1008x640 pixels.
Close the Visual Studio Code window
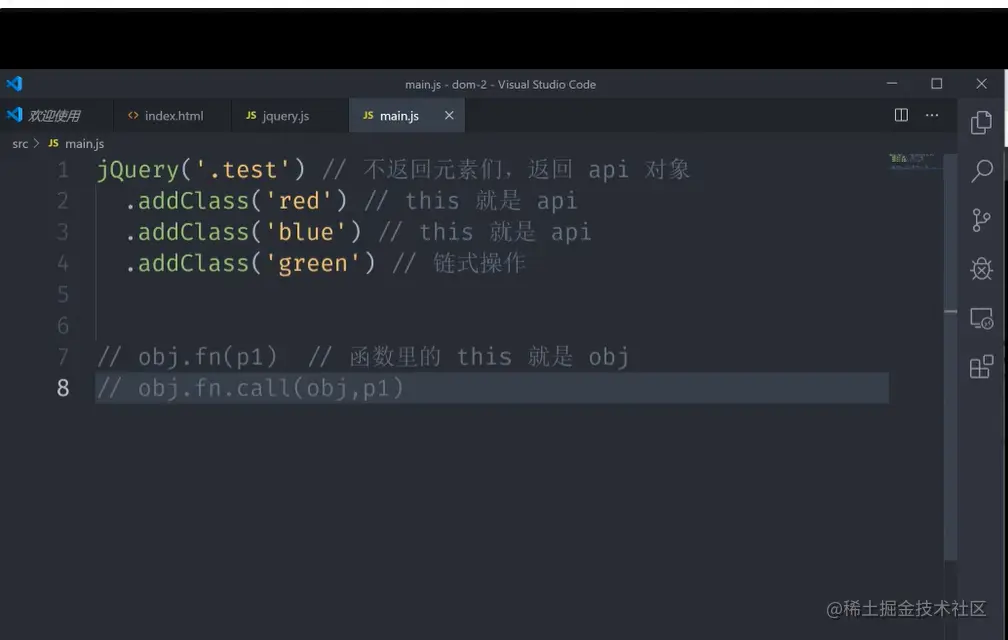pos(981,84)
